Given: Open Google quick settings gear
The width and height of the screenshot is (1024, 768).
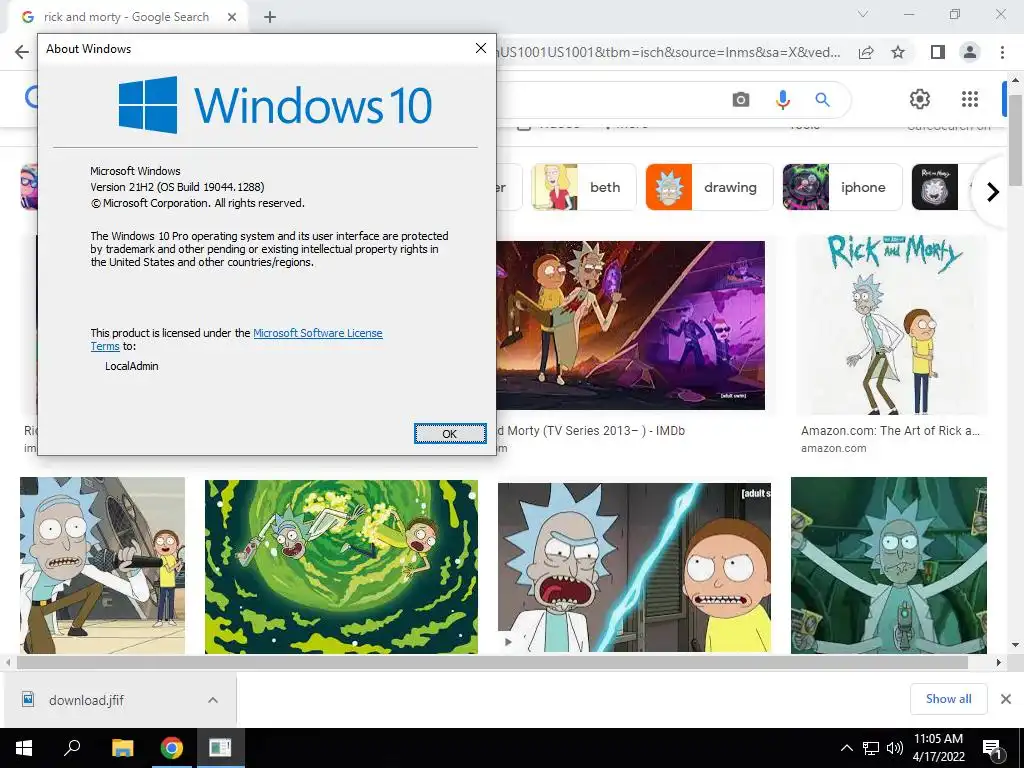Looking at the screenshot, I should coord(920,99).
